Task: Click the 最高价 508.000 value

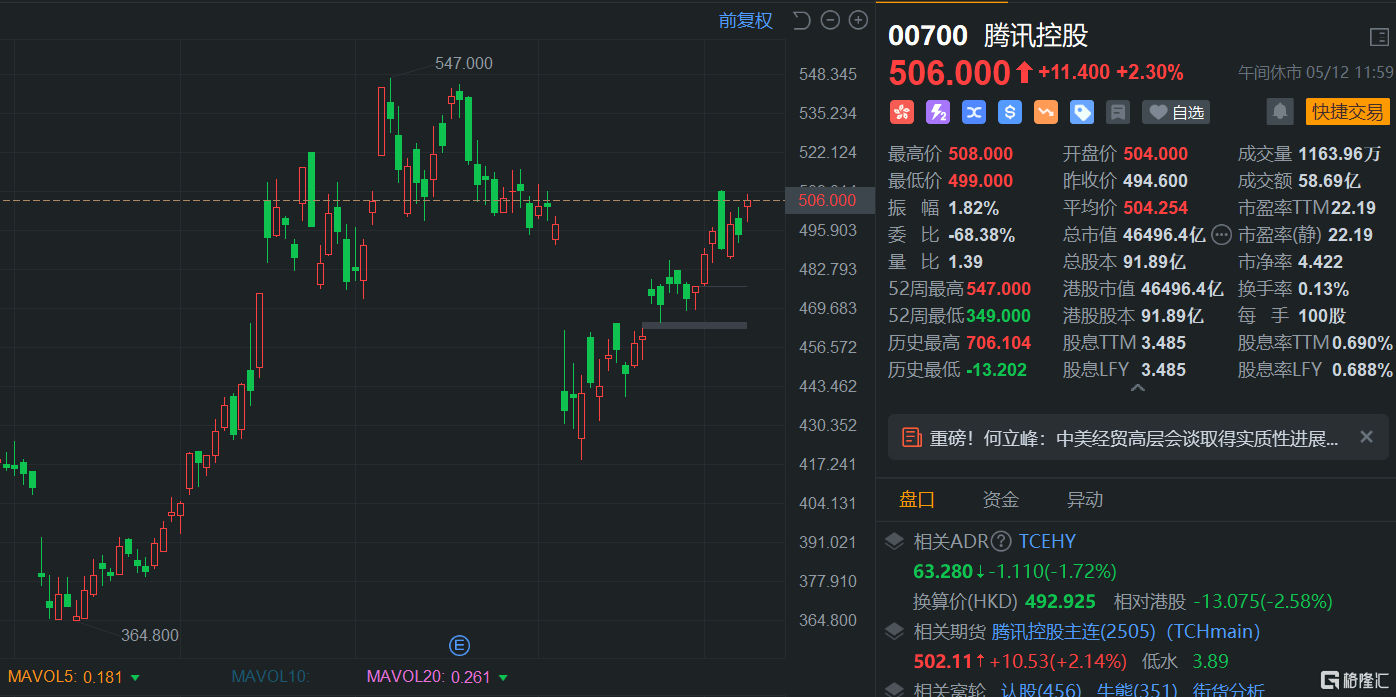Action: click(x=980, y=154)
